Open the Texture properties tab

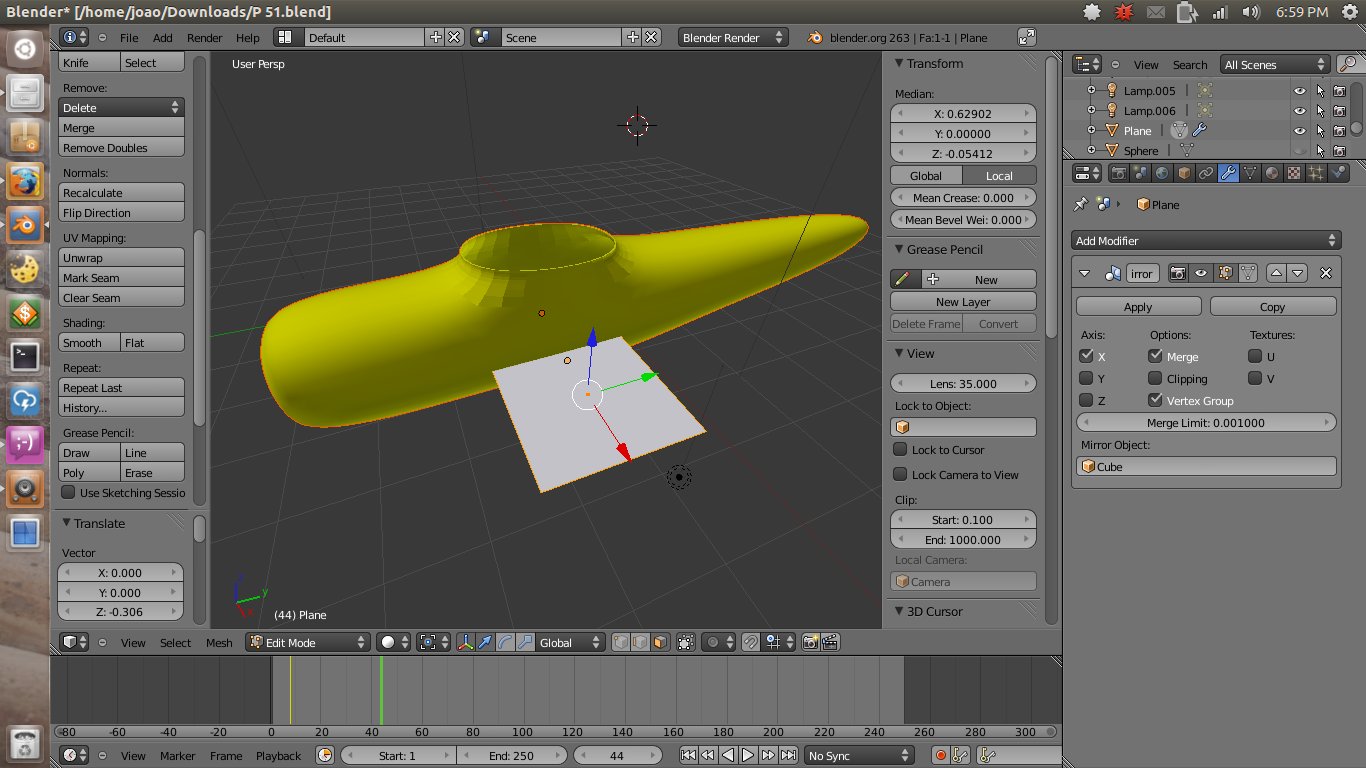[1294, 172]
